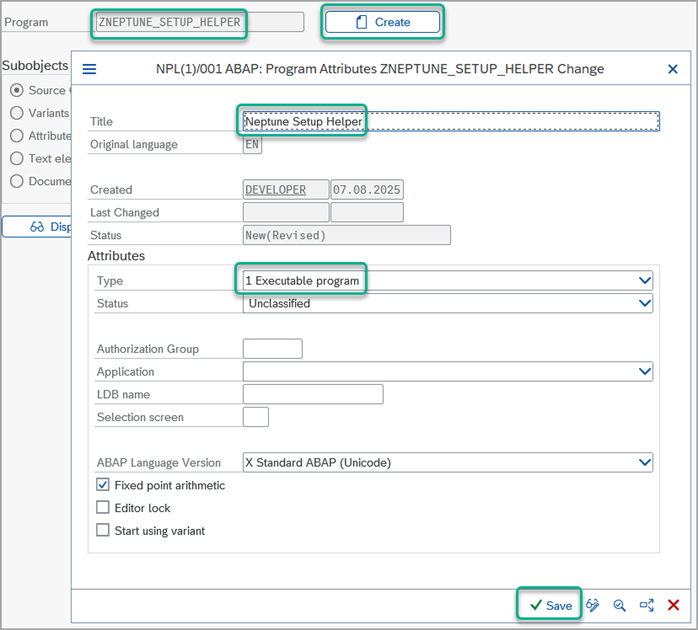Click the dialog title text
The width and height of the screenshot is (698, 630).
pos(380,69)
